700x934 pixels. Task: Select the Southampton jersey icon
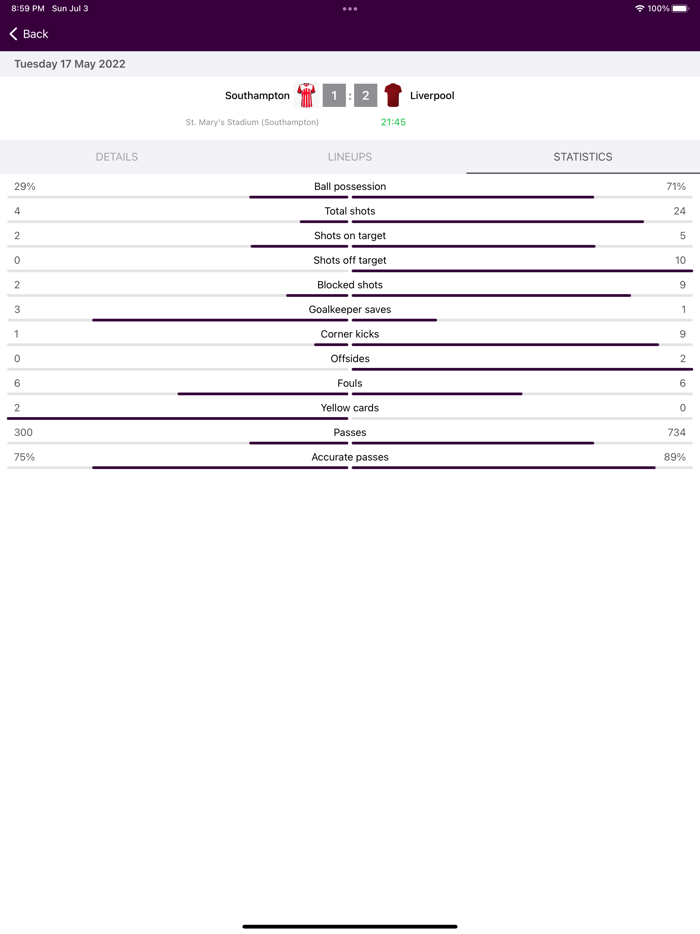point(306,95)
